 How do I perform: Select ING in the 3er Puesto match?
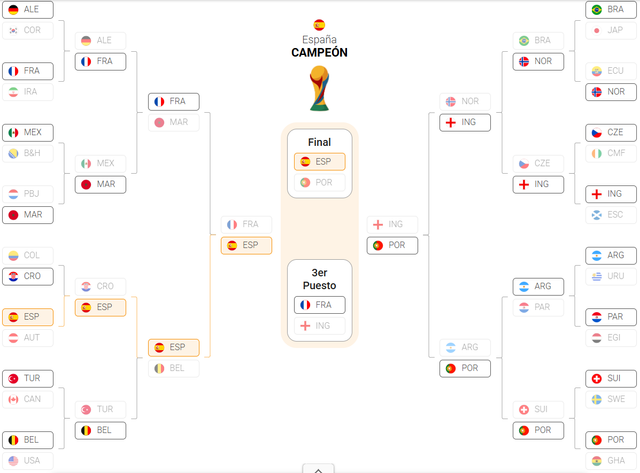click(x=320, y=326)
